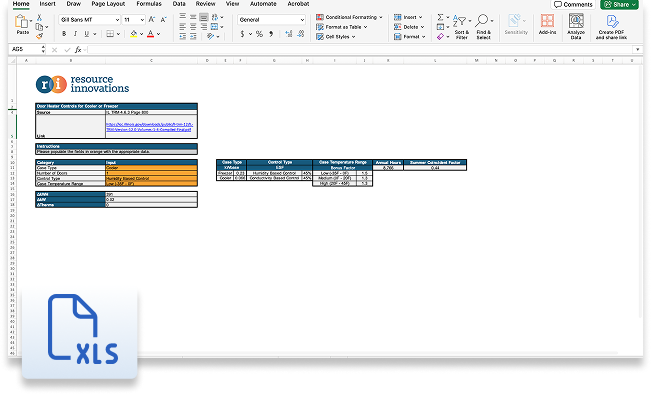Apply cell borders icon
This screenshot has width=652, height=395.
110,34
